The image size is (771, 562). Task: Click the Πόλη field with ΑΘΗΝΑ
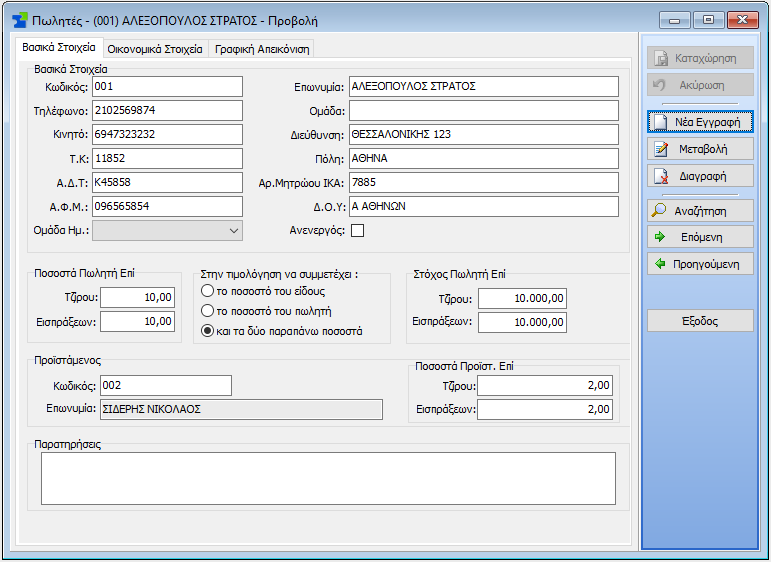pos(484,158)
